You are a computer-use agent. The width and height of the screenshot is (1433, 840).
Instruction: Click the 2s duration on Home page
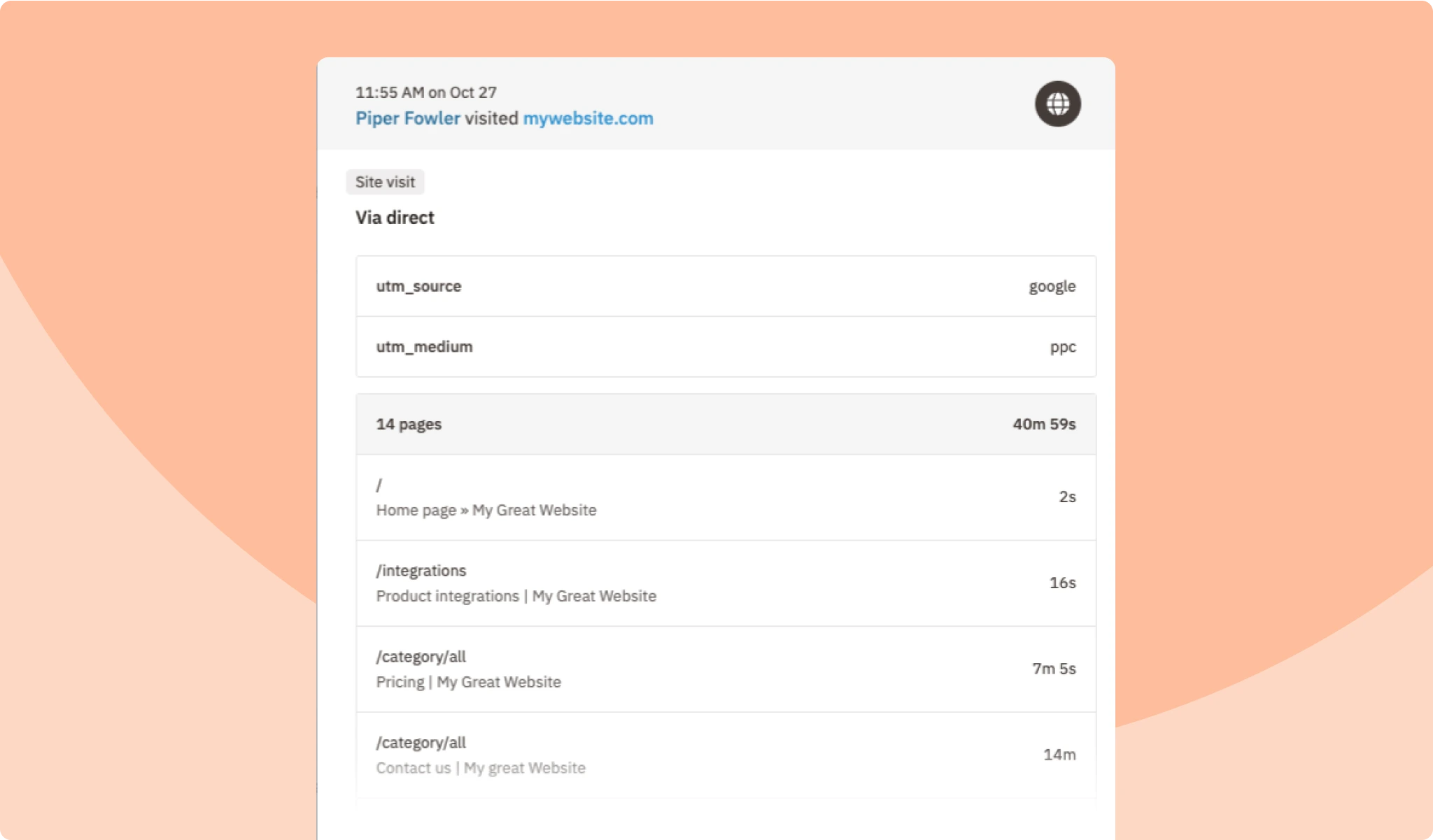pyautogui.click(x=1067, y=497)
